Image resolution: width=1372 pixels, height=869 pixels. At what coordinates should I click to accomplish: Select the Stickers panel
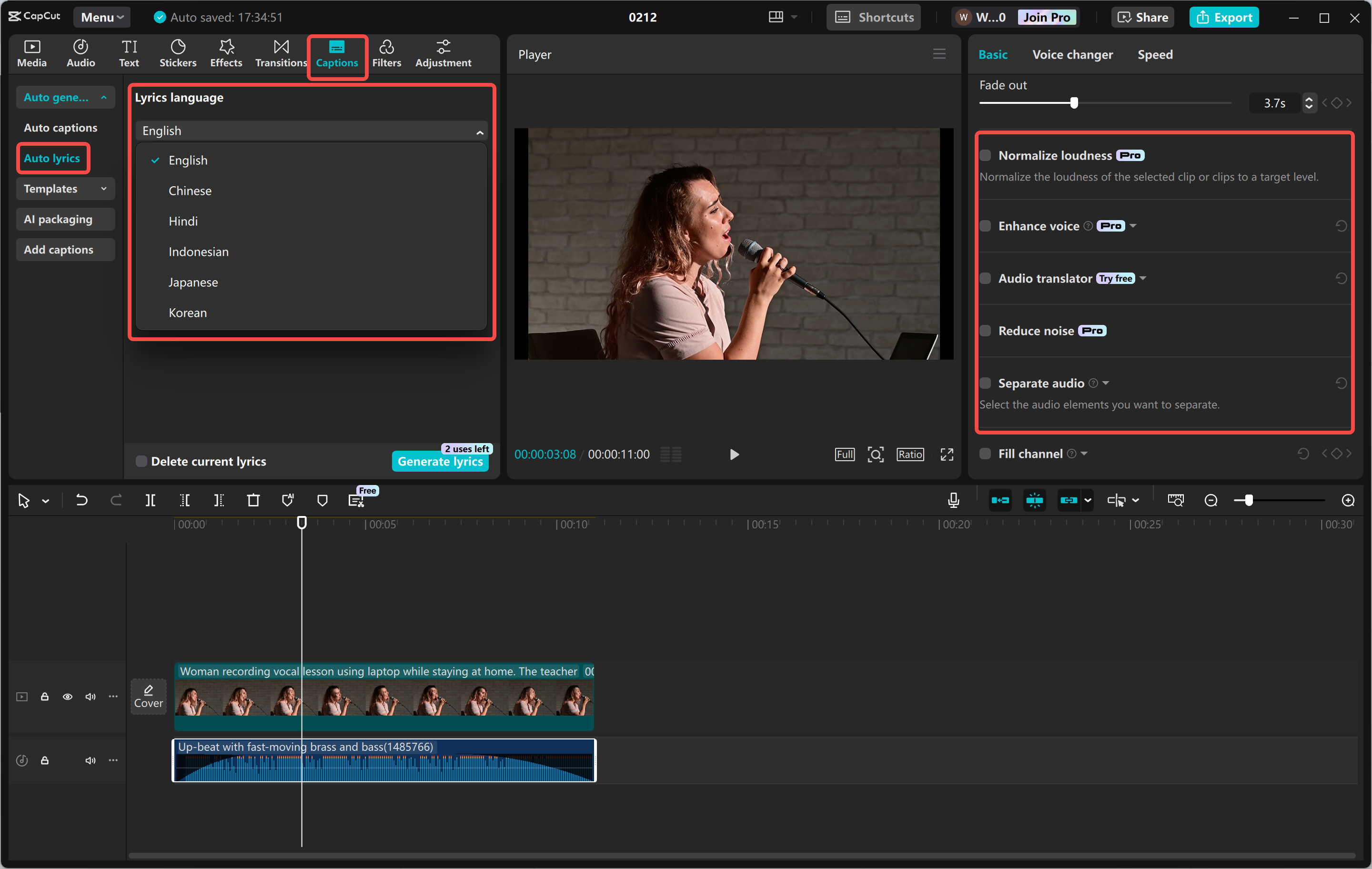tap(178, 53)
